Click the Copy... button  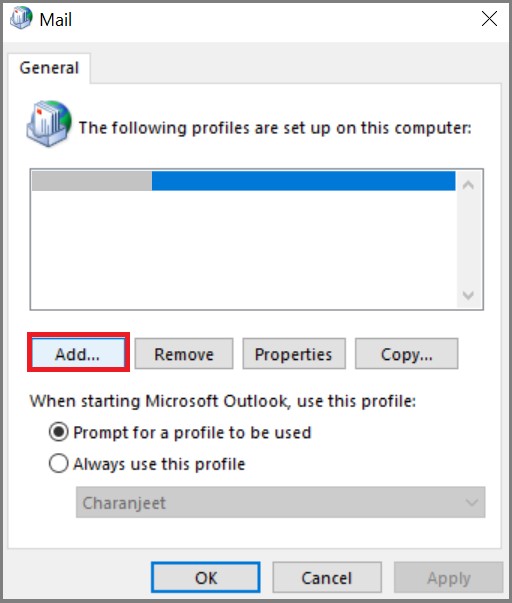(407, 353)
